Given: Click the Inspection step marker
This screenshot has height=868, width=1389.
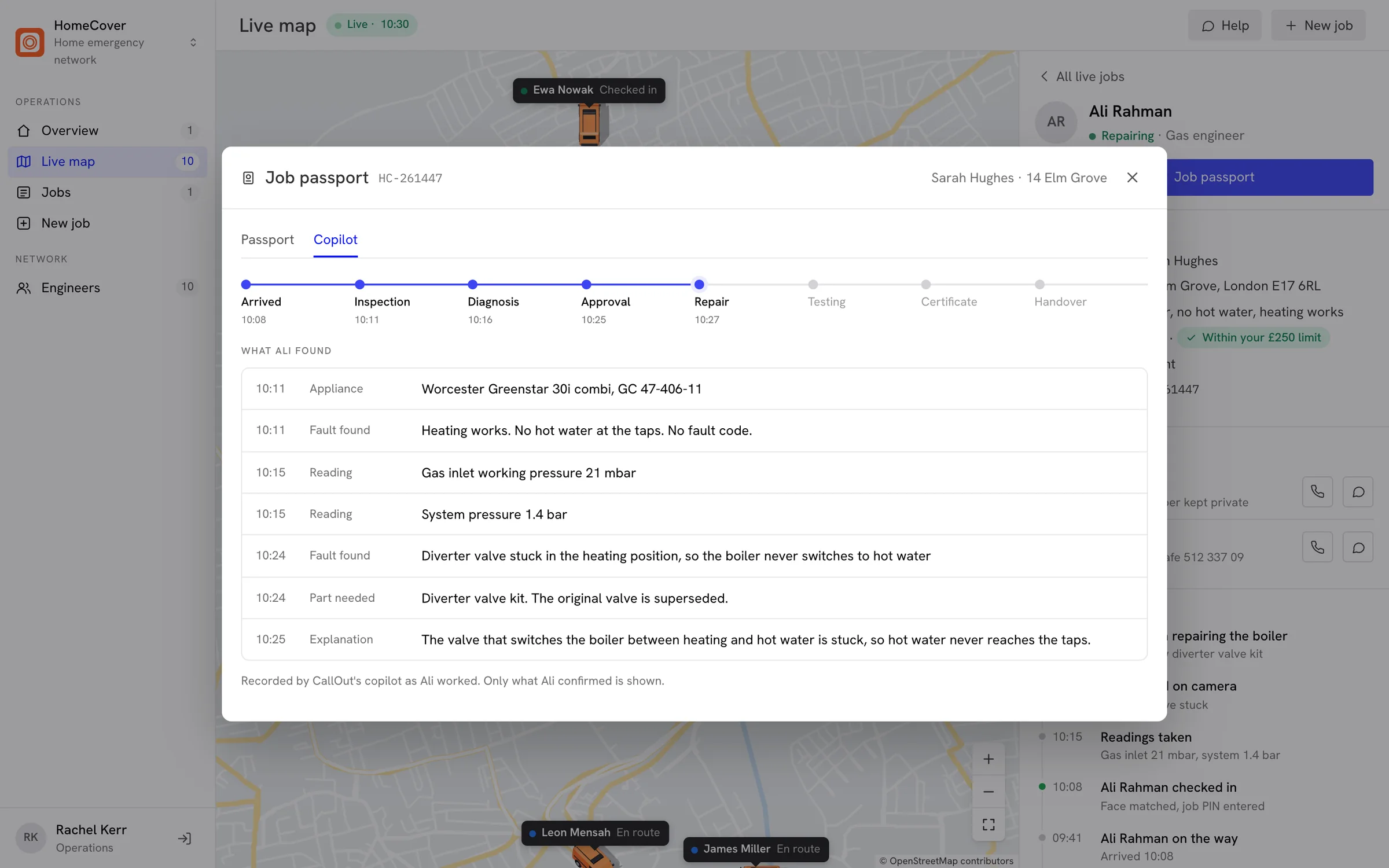Looking at the screenshot, I should click(x=359, y=284).
